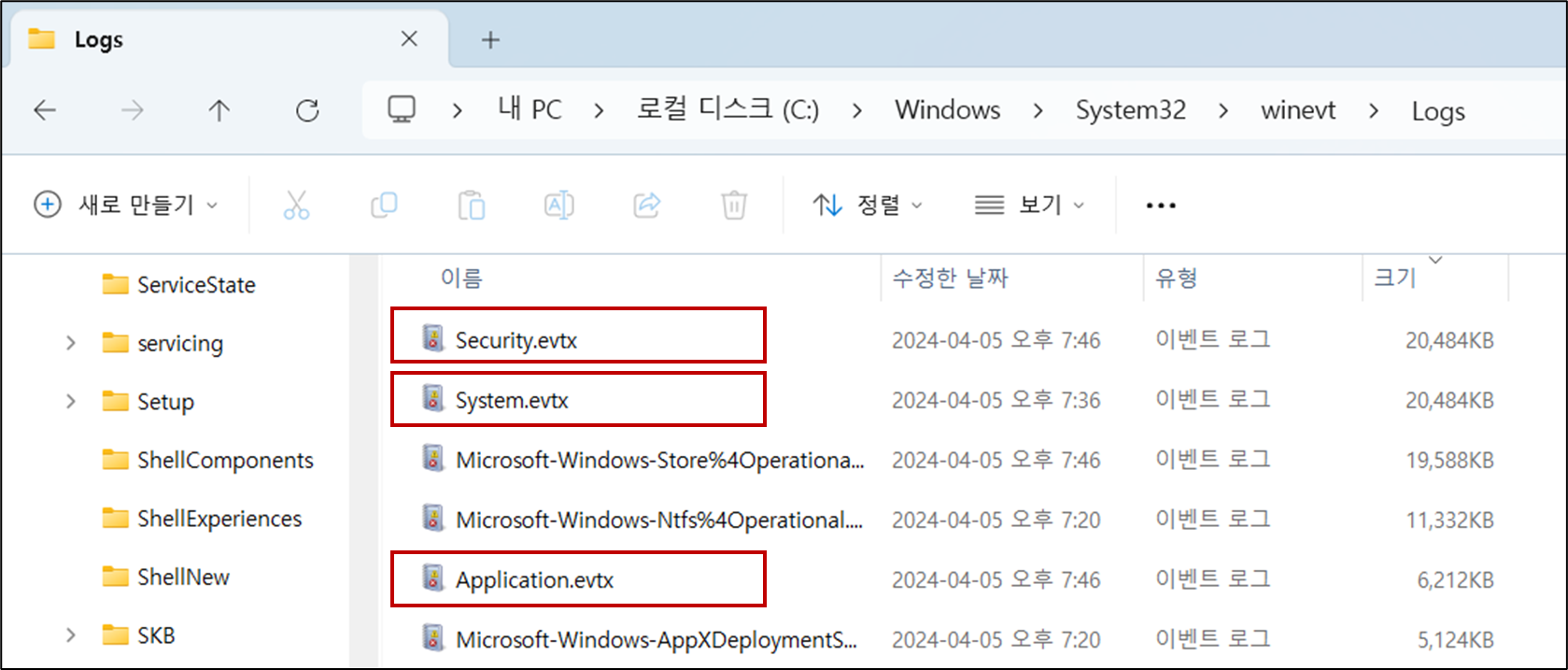Click the Copy icon in toolbar
This screenshot has height=670, width=1568.
pos(384,205)
